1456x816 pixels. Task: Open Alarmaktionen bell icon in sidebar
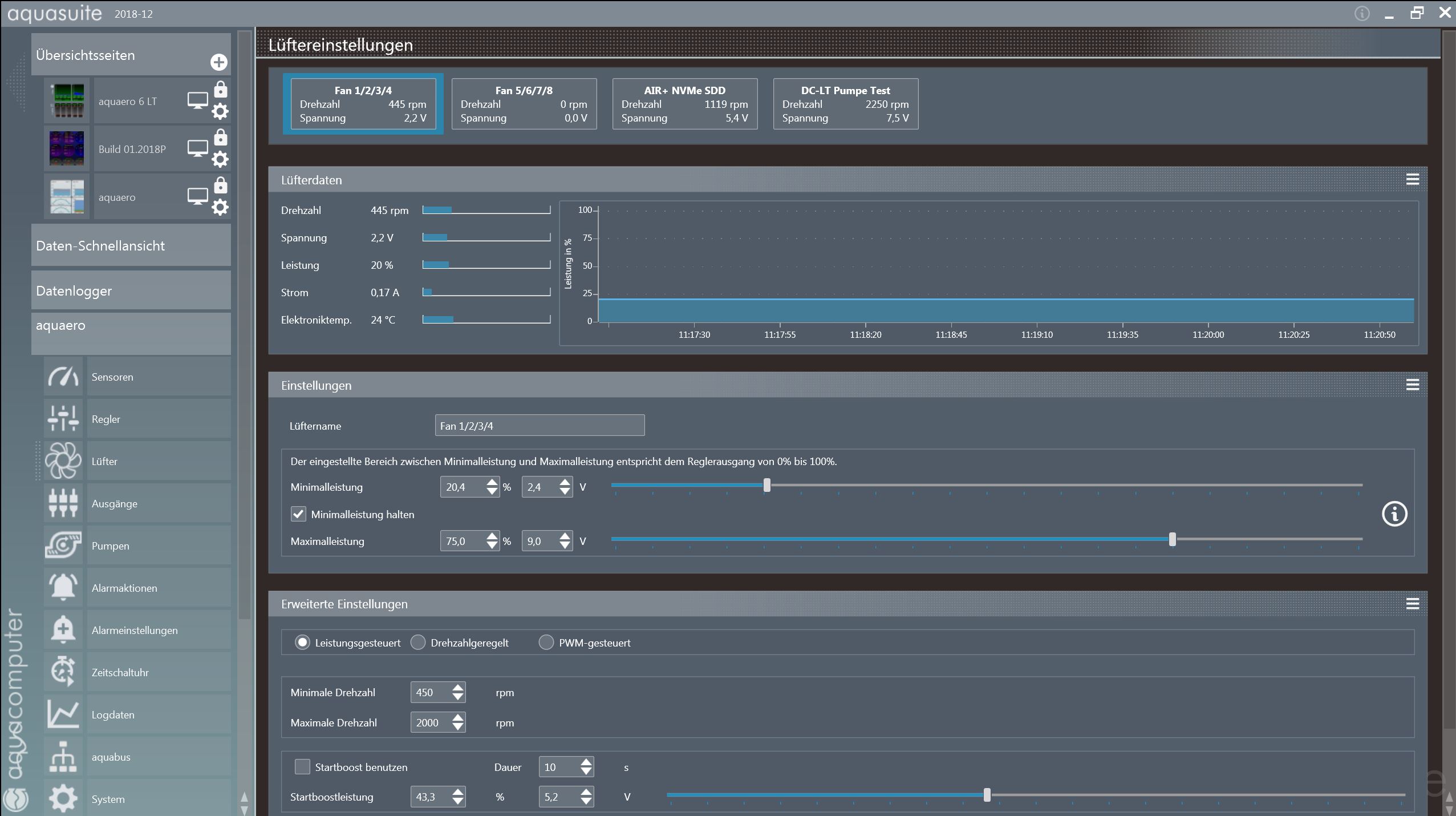(63, 588)
